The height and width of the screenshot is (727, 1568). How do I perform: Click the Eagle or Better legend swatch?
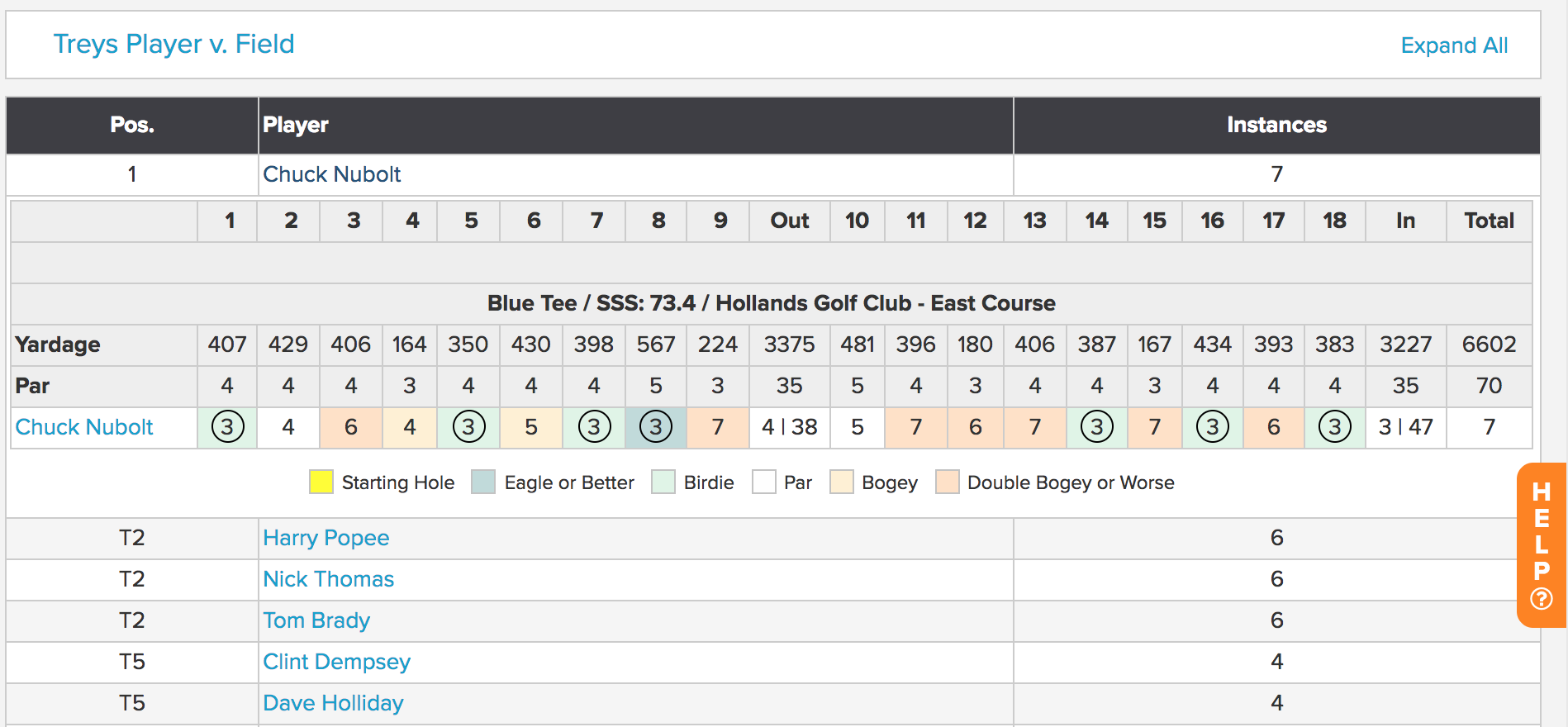point(483,482)
